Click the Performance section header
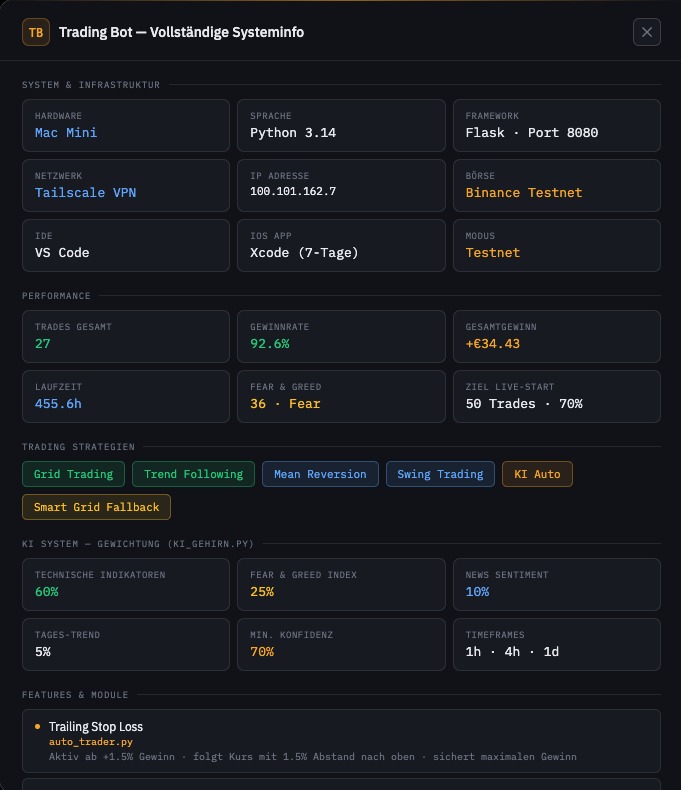681x790 pixels. pyautogui.click(x=56, y=296)
